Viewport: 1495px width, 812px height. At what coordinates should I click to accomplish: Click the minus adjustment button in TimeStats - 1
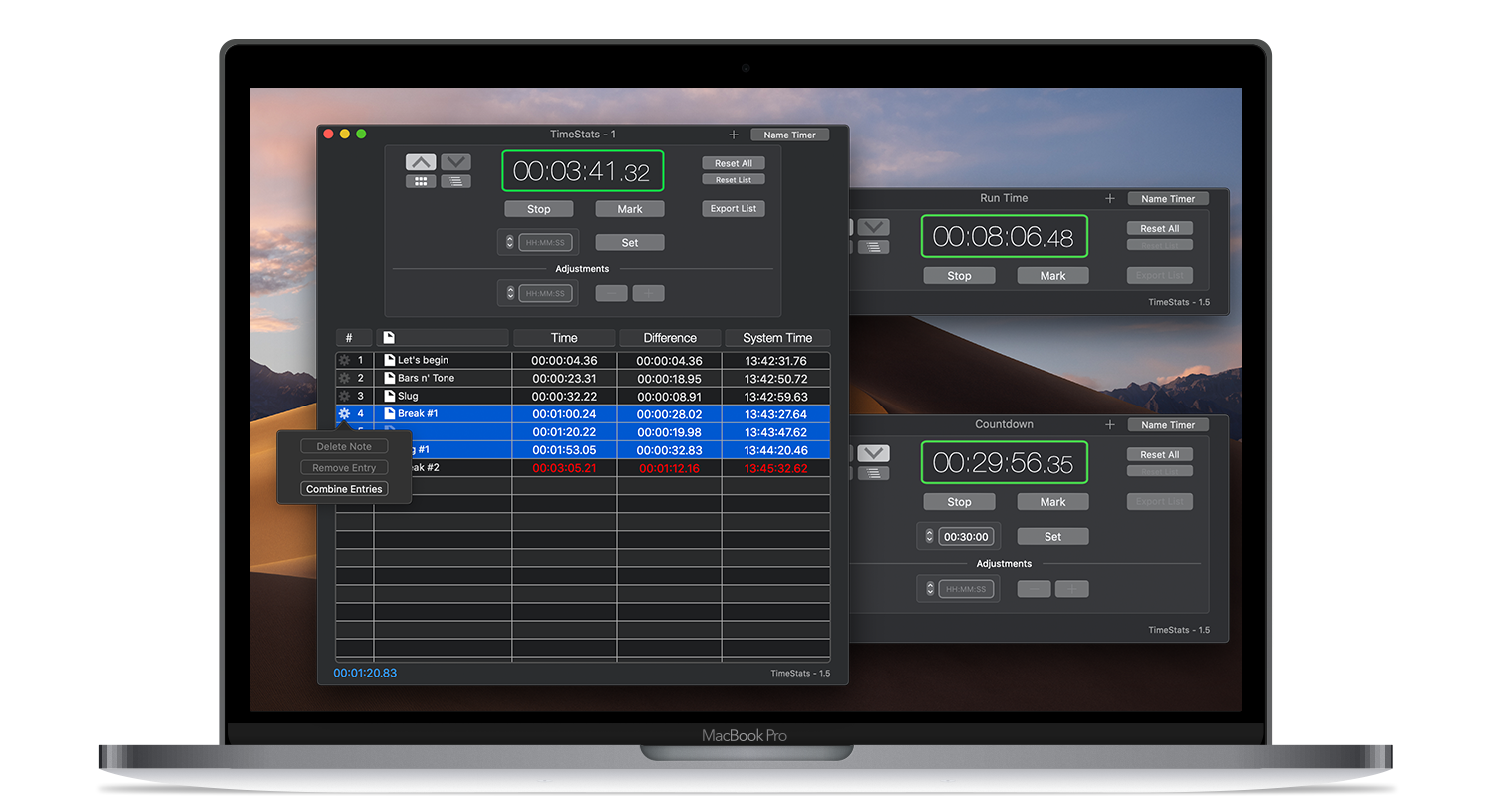[x=612, y=293]
